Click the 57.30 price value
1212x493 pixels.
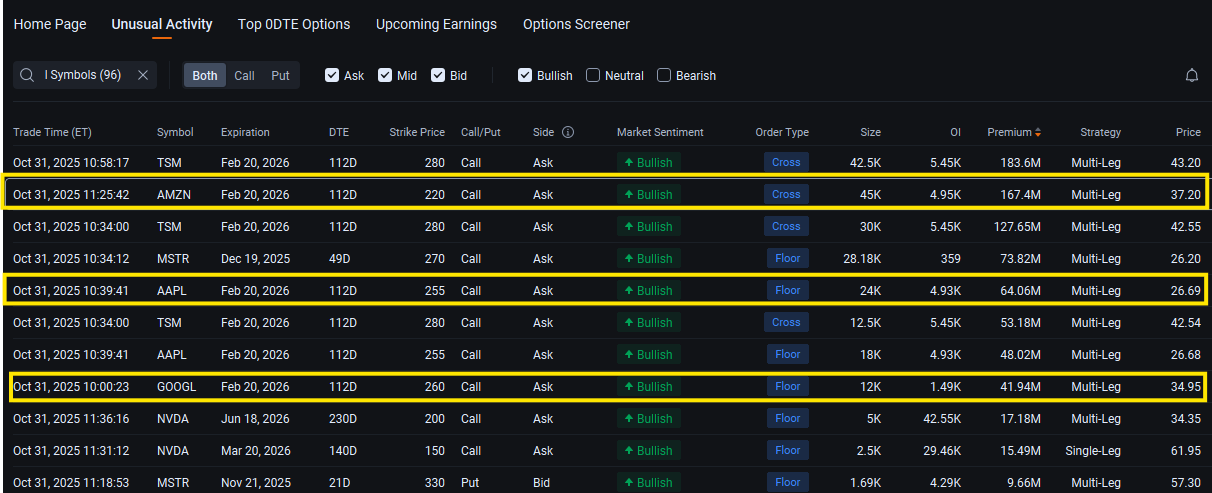point(1186,483)
